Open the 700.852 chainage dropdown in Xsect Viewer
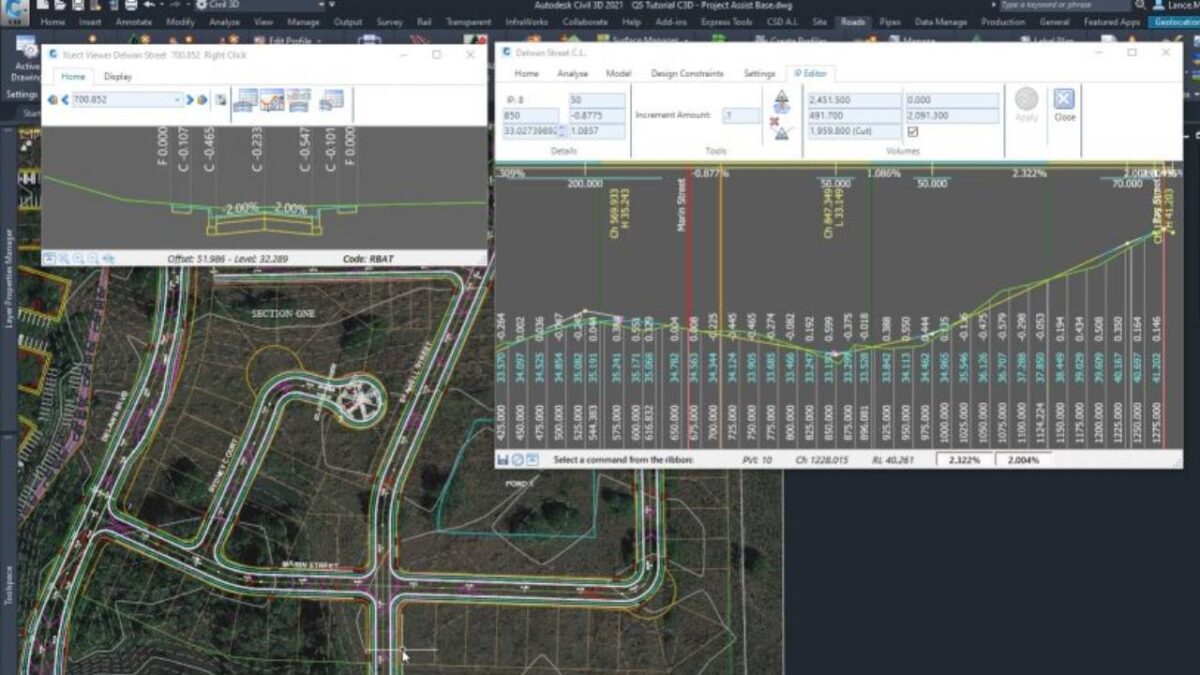 [177, 99]
